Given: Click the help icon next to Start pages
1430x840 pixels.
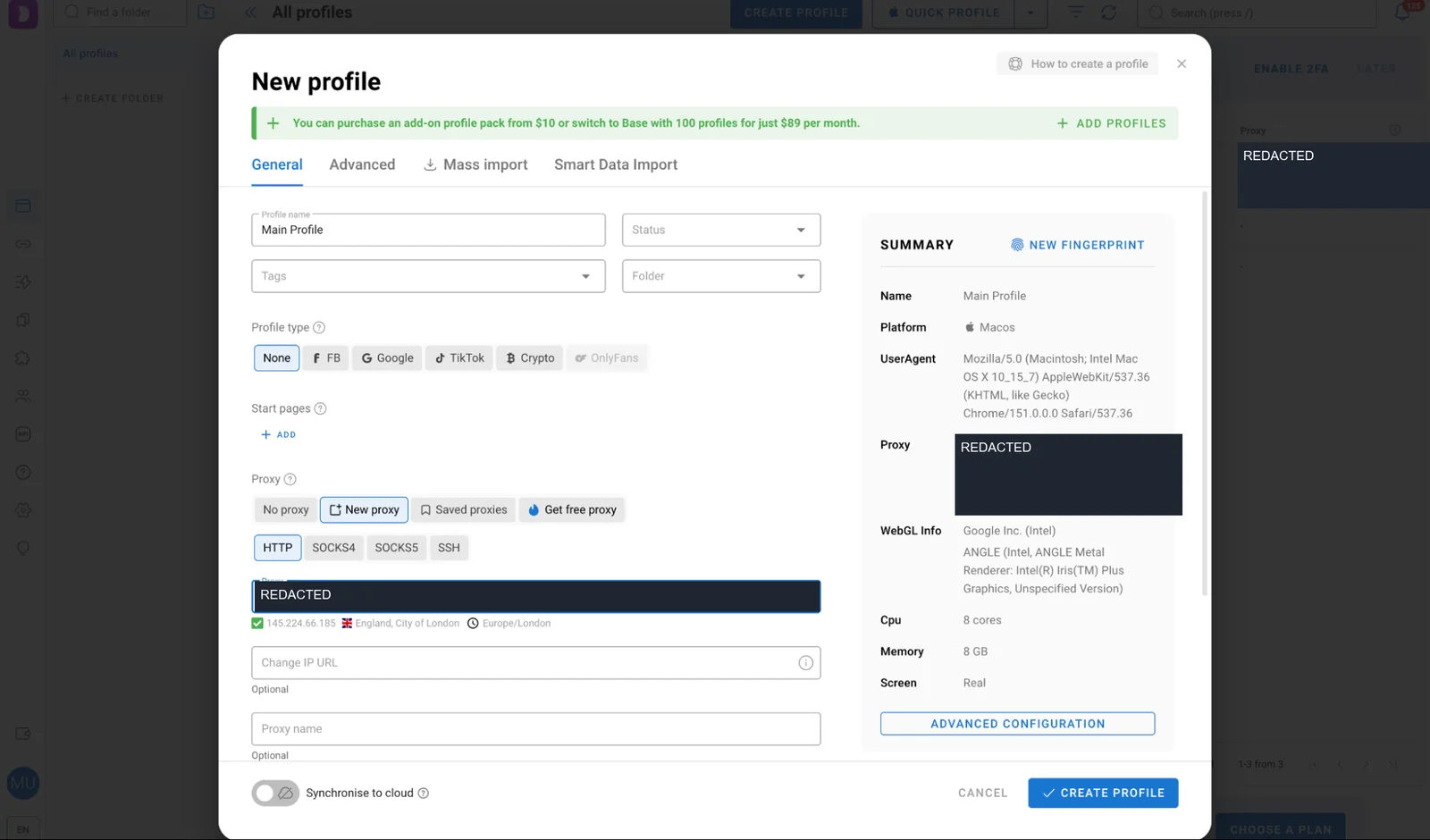Looking at the screenshot, I should (x=320, y=409).
